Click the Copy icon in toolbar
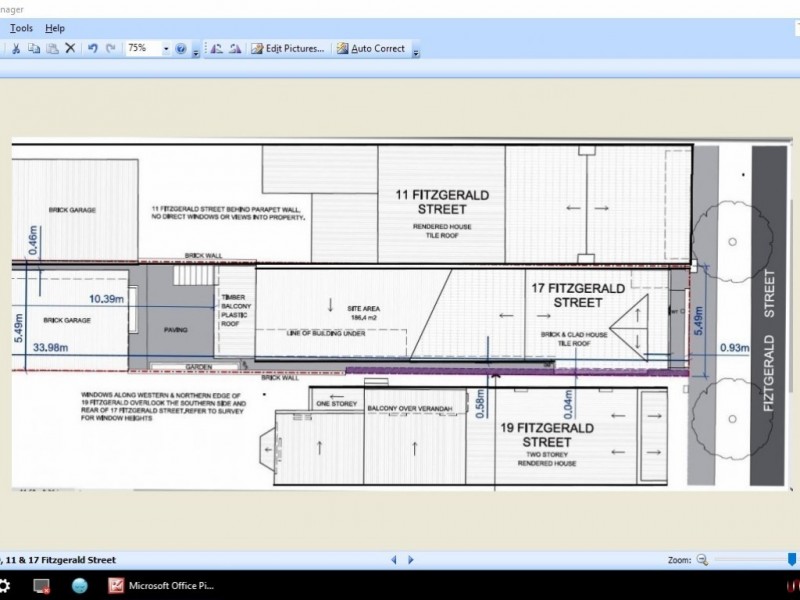This screenshot has width=800, height=600. pos(34,48)
